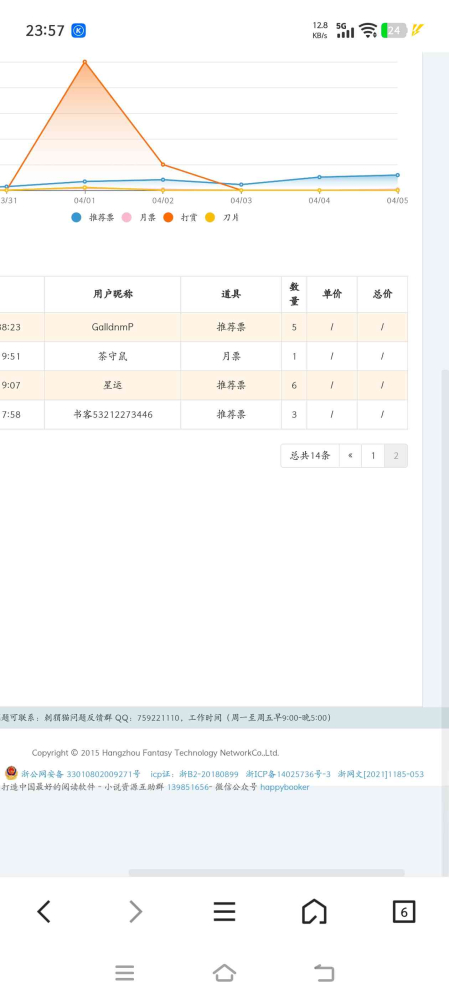
Task: Click the 月票 cell in 茶守鼠 row
Action: (x=231, y=356)
